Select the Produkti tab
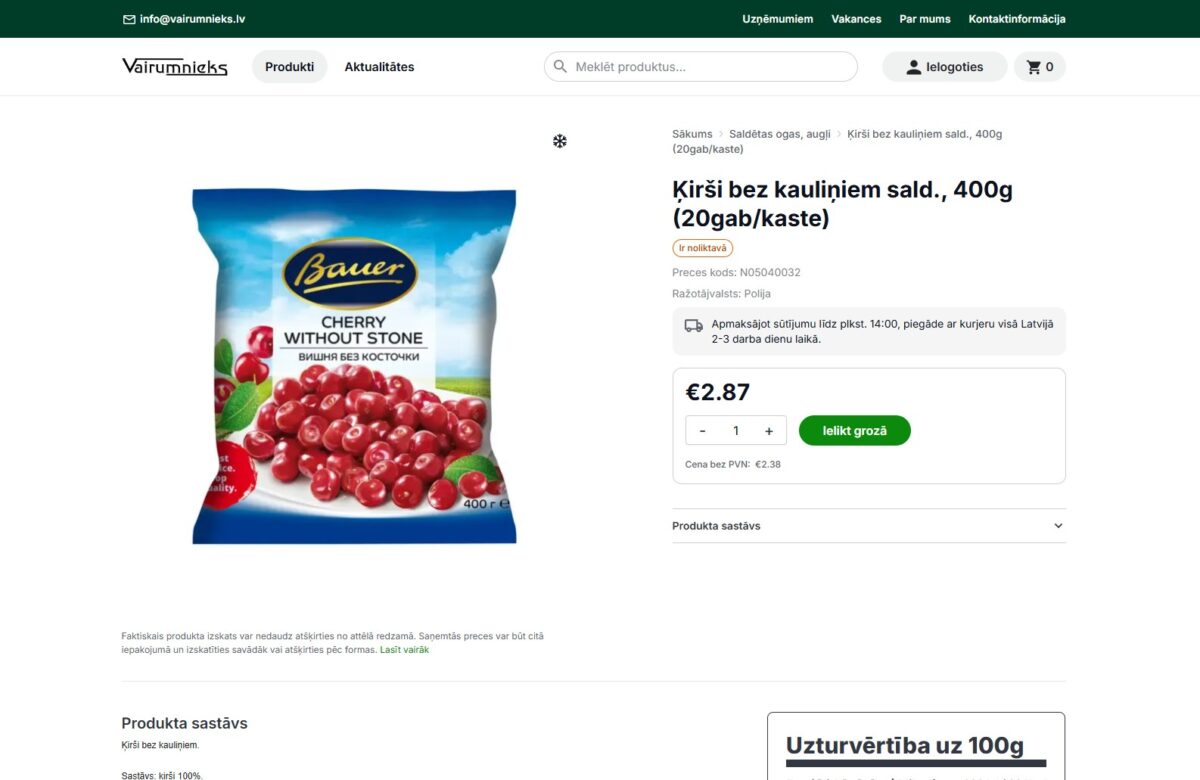Screen dimensions: 1200x780 click(289, 66)
